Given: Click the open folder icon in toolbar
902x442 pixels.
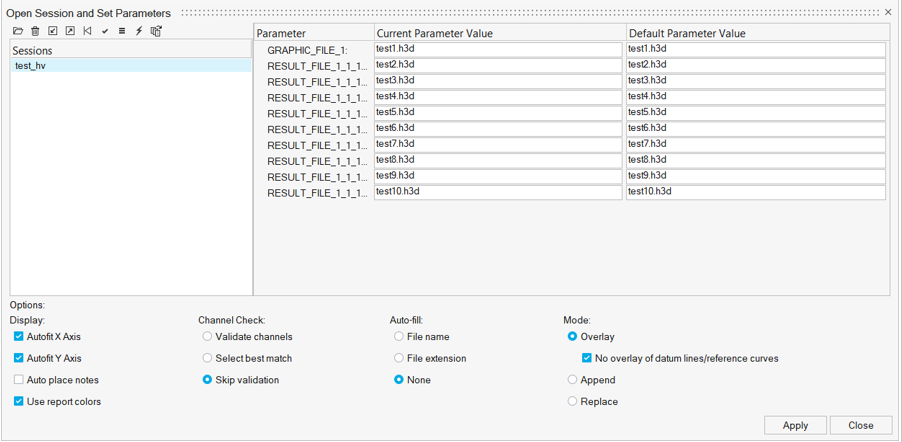Looking at the screenshot, I should point(18,31).
